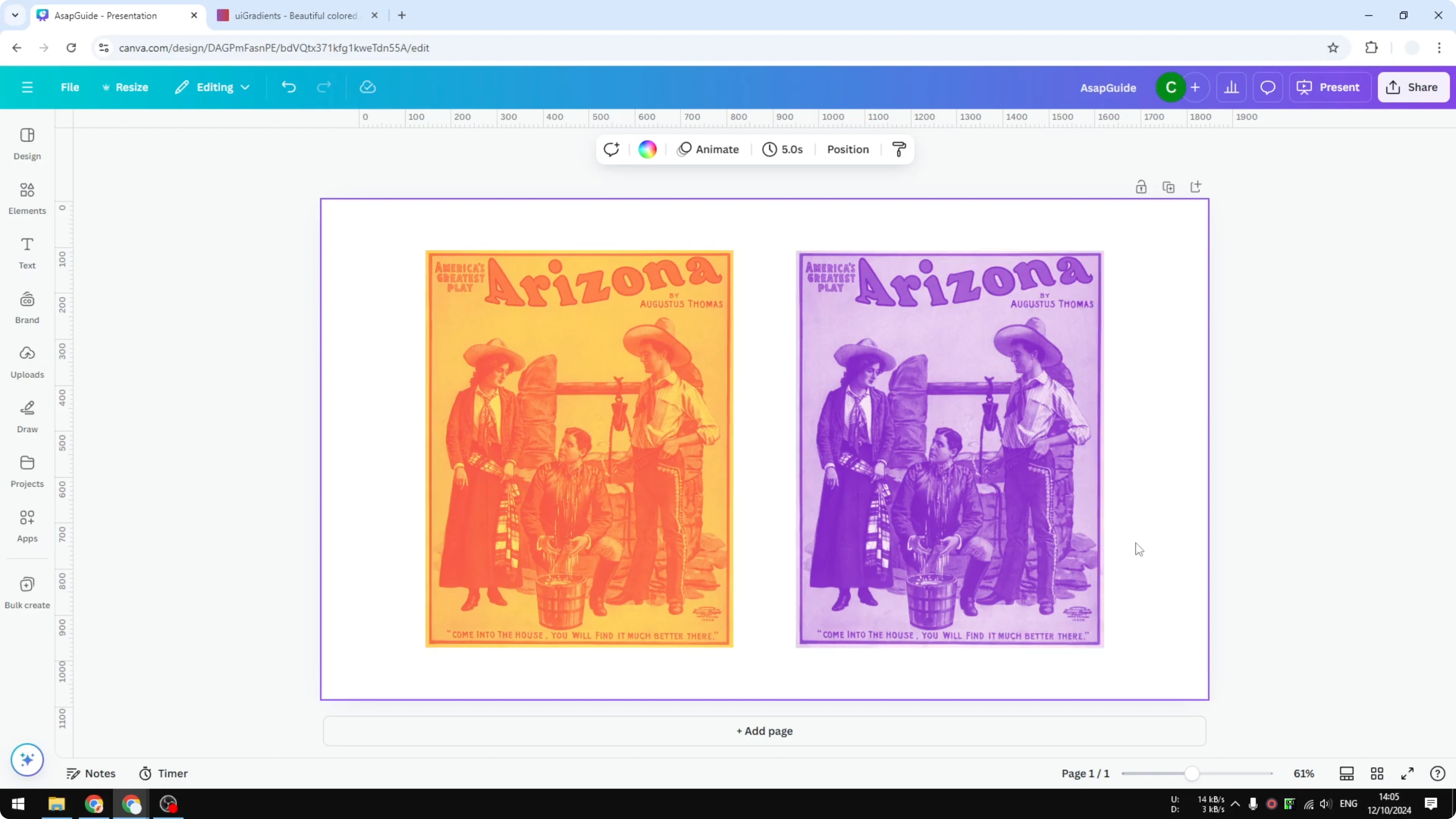Click the Undo arrow icon
Viewport: 1456px width, 819px height.
288,87
